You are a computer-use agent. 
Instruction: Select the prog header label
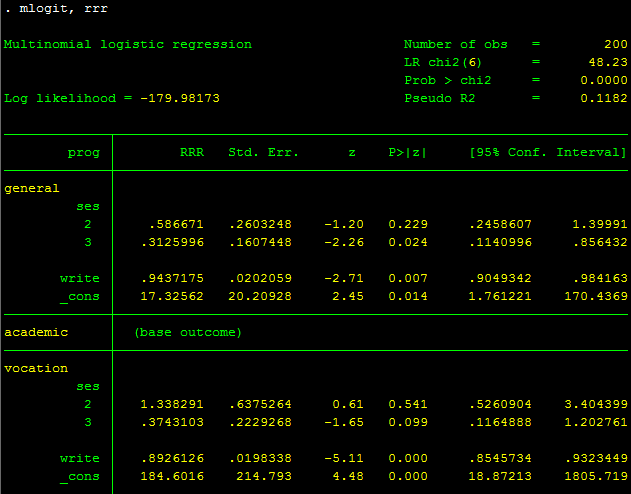(x=84, y=153)
